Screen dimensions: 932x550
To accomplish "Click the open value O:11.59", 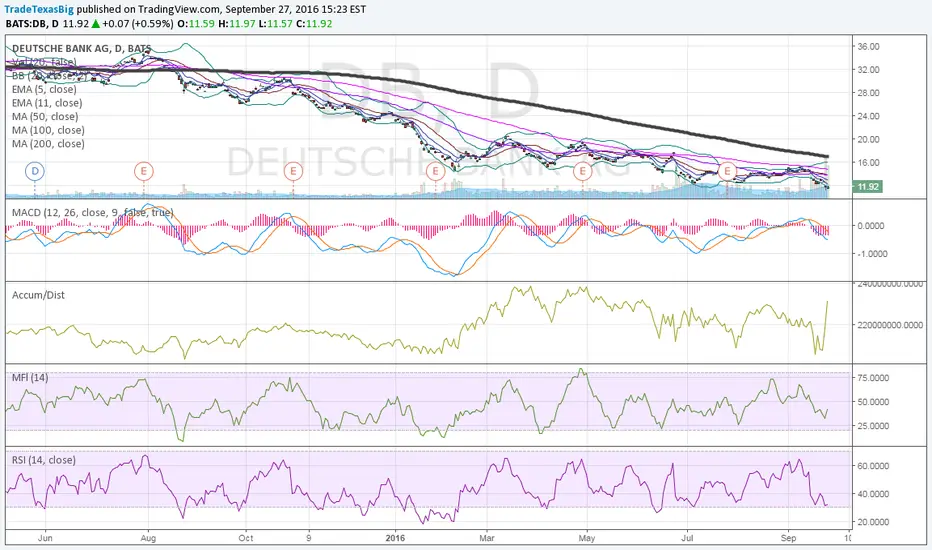I will tap(197, 24).
